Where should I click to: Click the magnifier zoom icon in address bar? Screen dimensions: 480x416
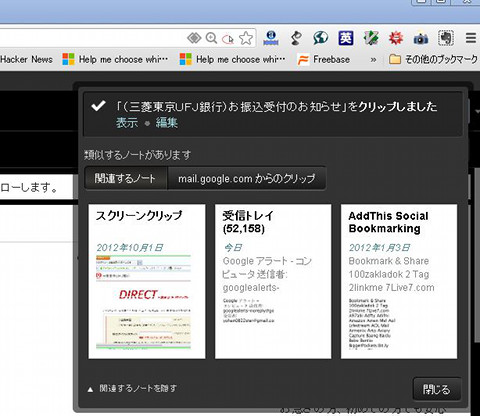pyautogui.click(x=211, y=38)
